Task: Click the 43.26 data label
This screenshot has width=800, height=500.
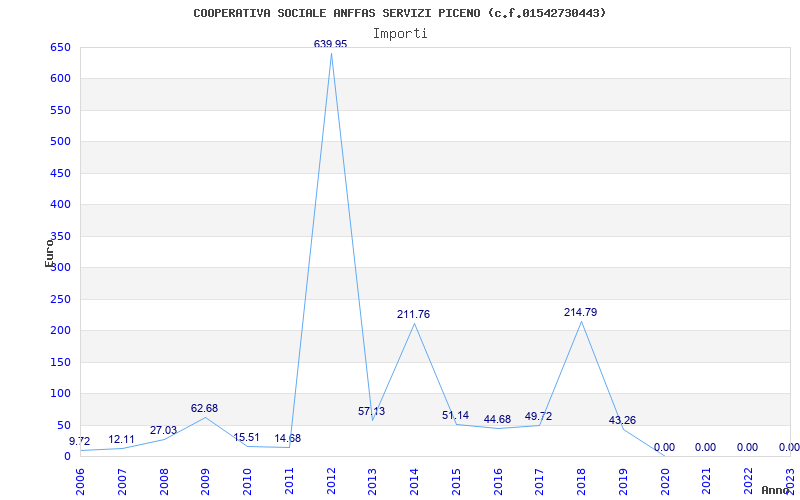Action: pos(622,420)
